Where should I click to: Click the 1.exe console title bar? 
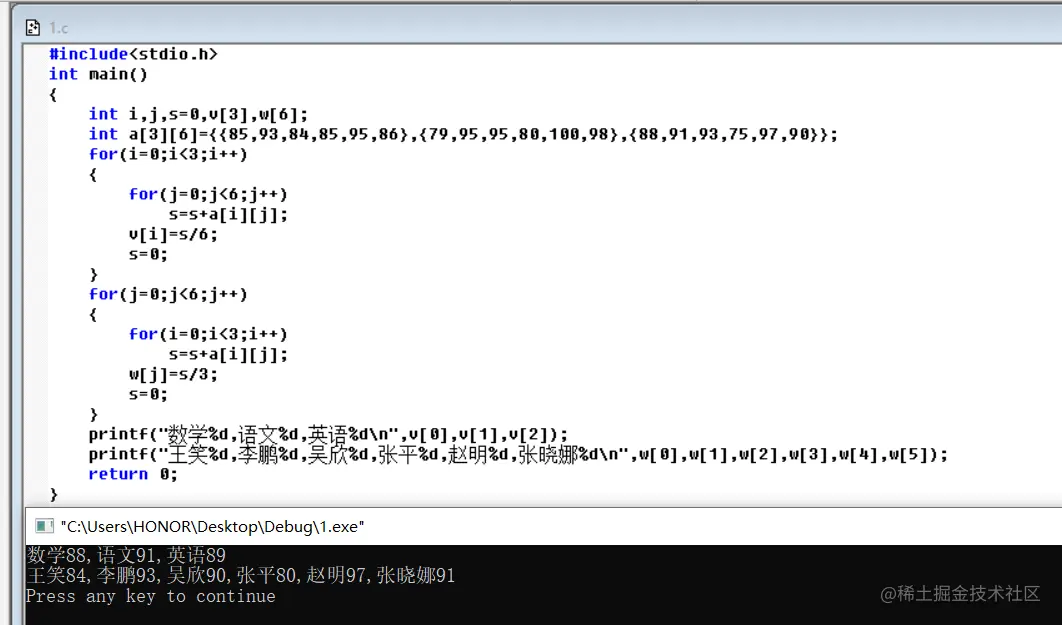(x=543, y=526)
